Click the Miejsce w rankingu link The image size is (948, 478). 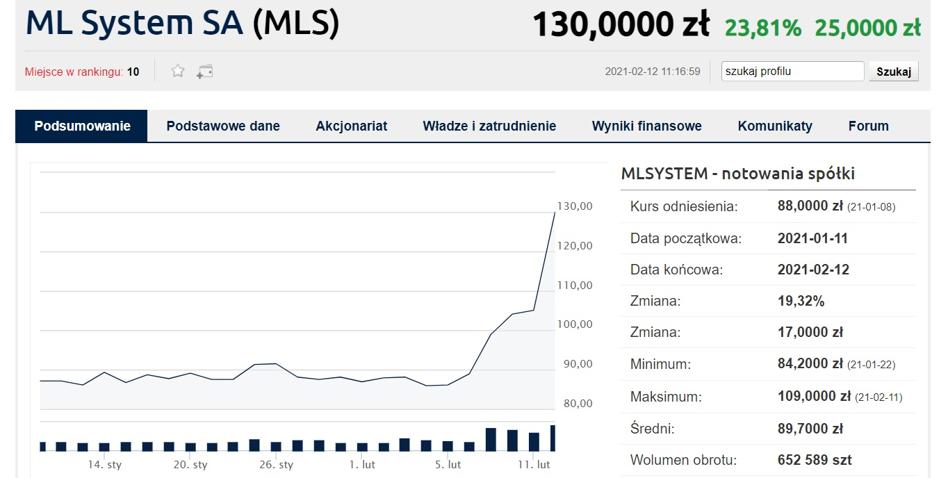[74, 72]
